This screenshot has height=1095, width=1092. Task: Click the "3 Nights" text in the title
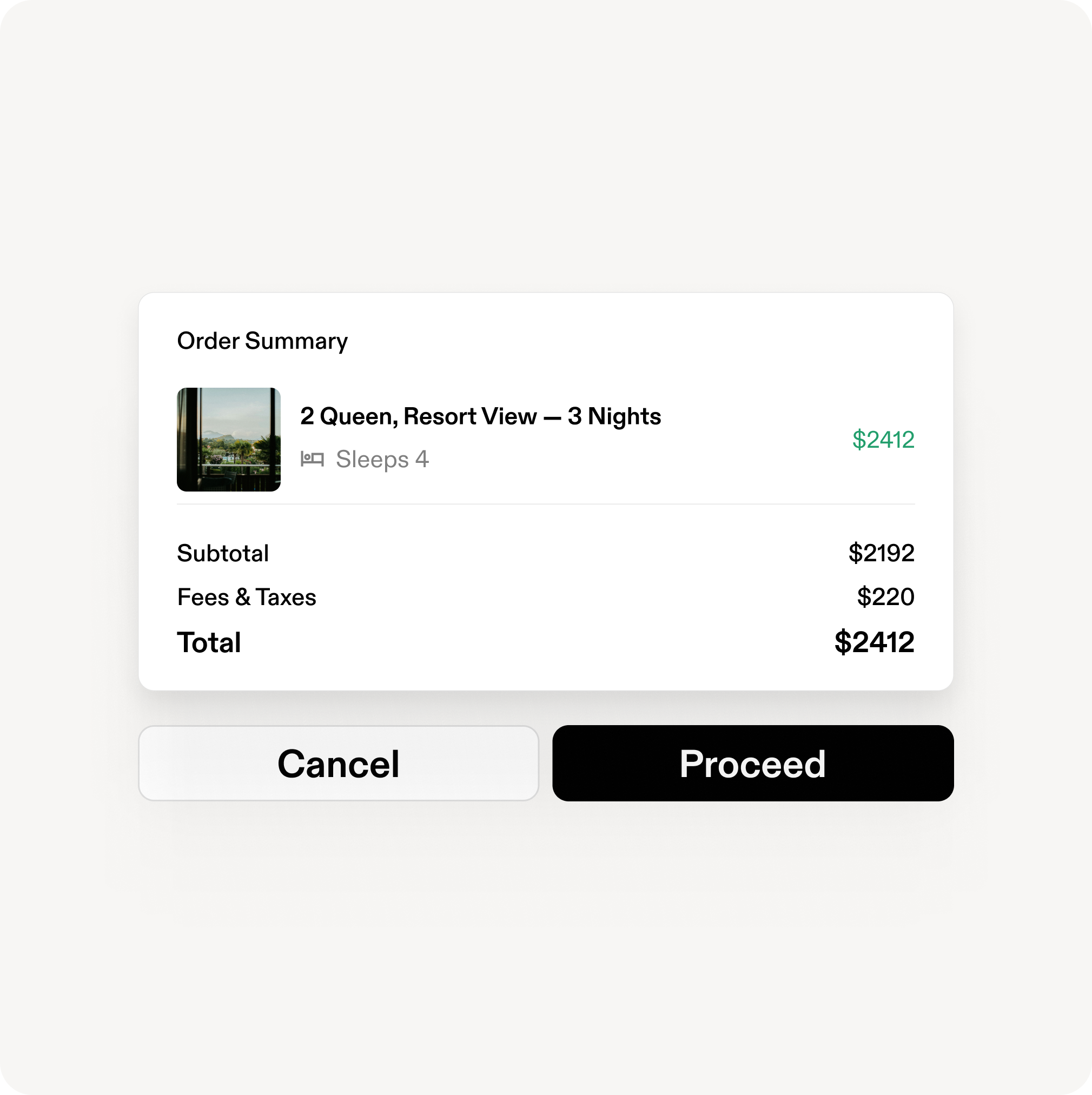(614, 416)
